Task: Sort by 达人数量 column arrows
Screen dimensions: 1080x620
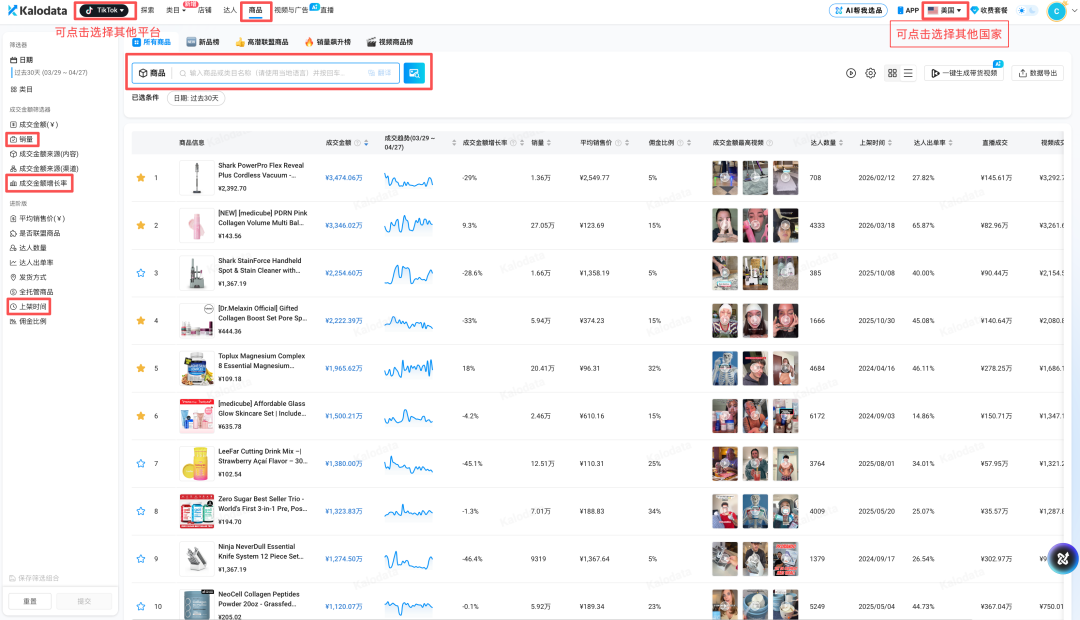Action: (x=841, y=143)
